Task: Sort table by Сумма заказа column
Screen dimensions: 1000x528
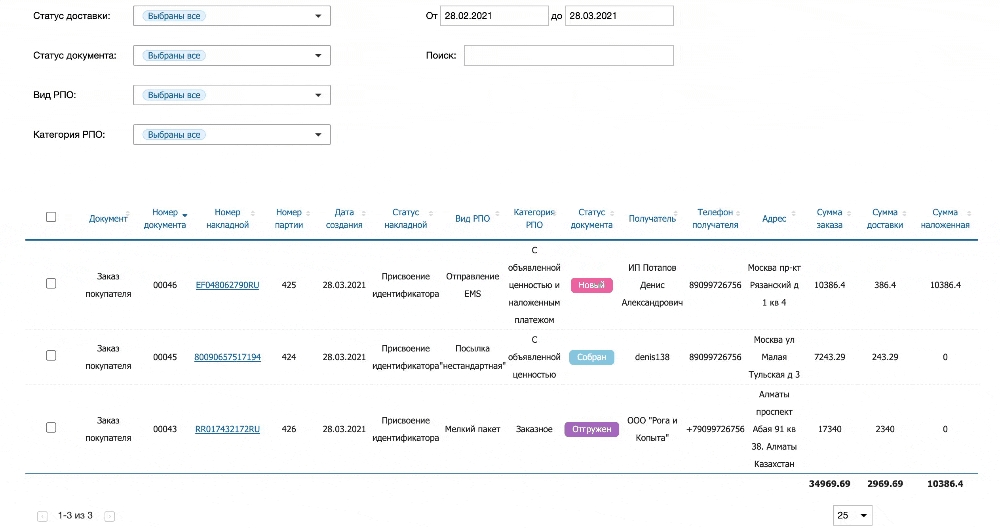Action: coord(829,219)
